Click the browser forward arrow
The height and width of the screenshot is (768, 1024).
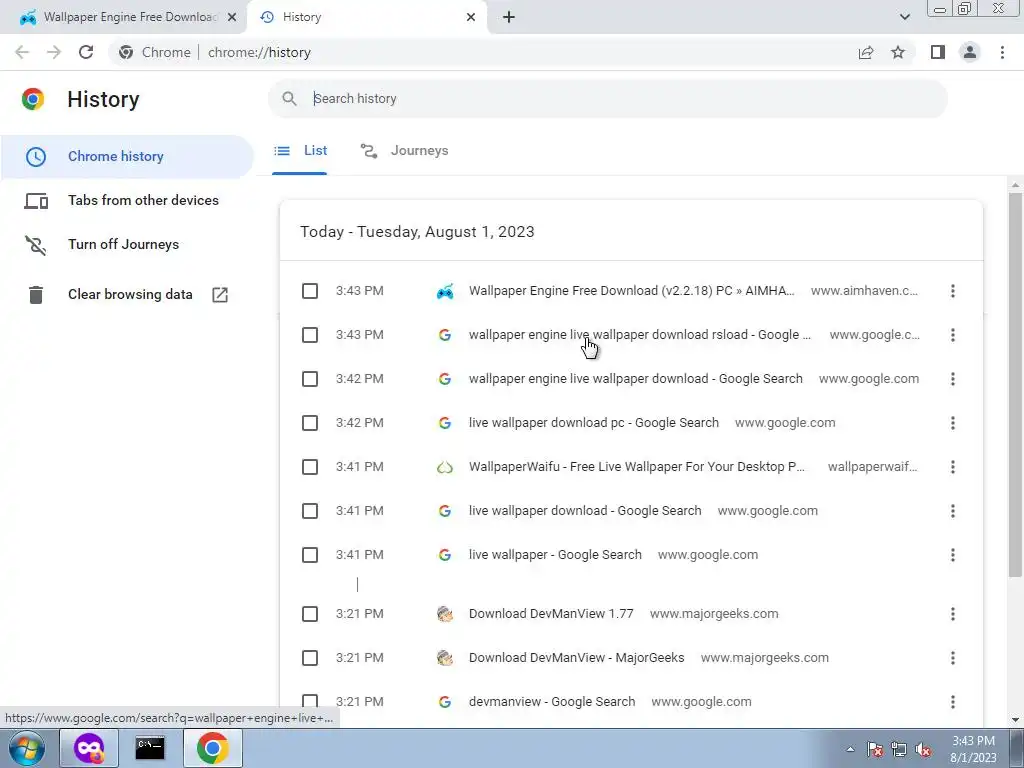[54, 52]
